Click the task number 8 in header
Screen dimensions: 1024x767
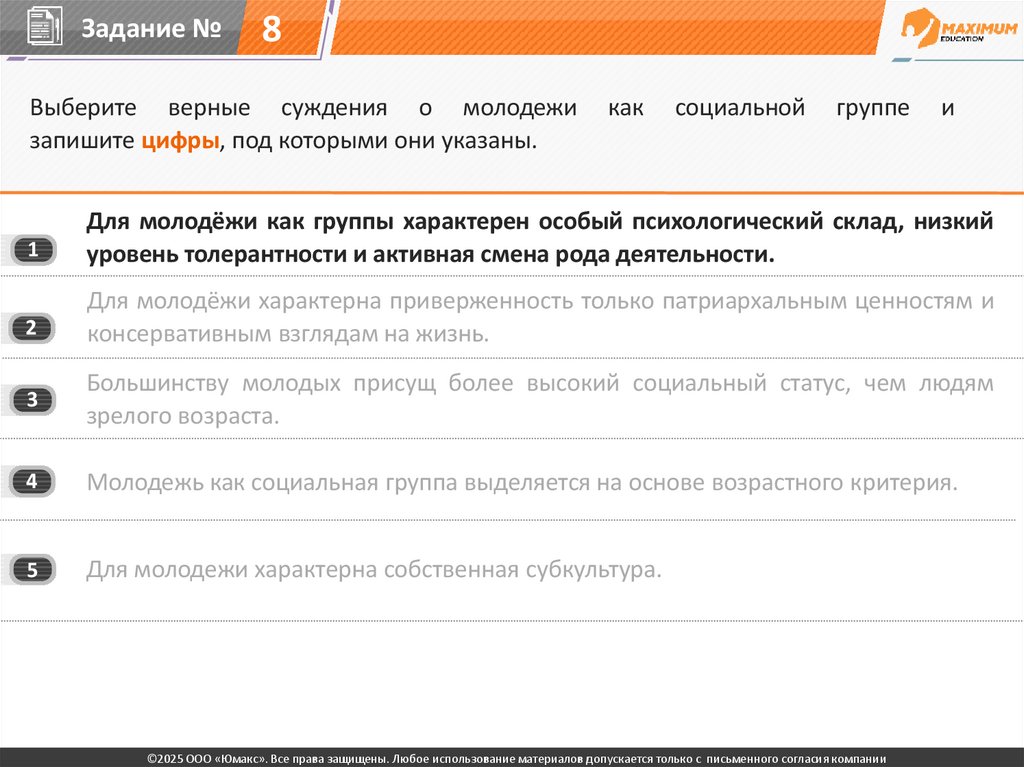click(272, 29)
